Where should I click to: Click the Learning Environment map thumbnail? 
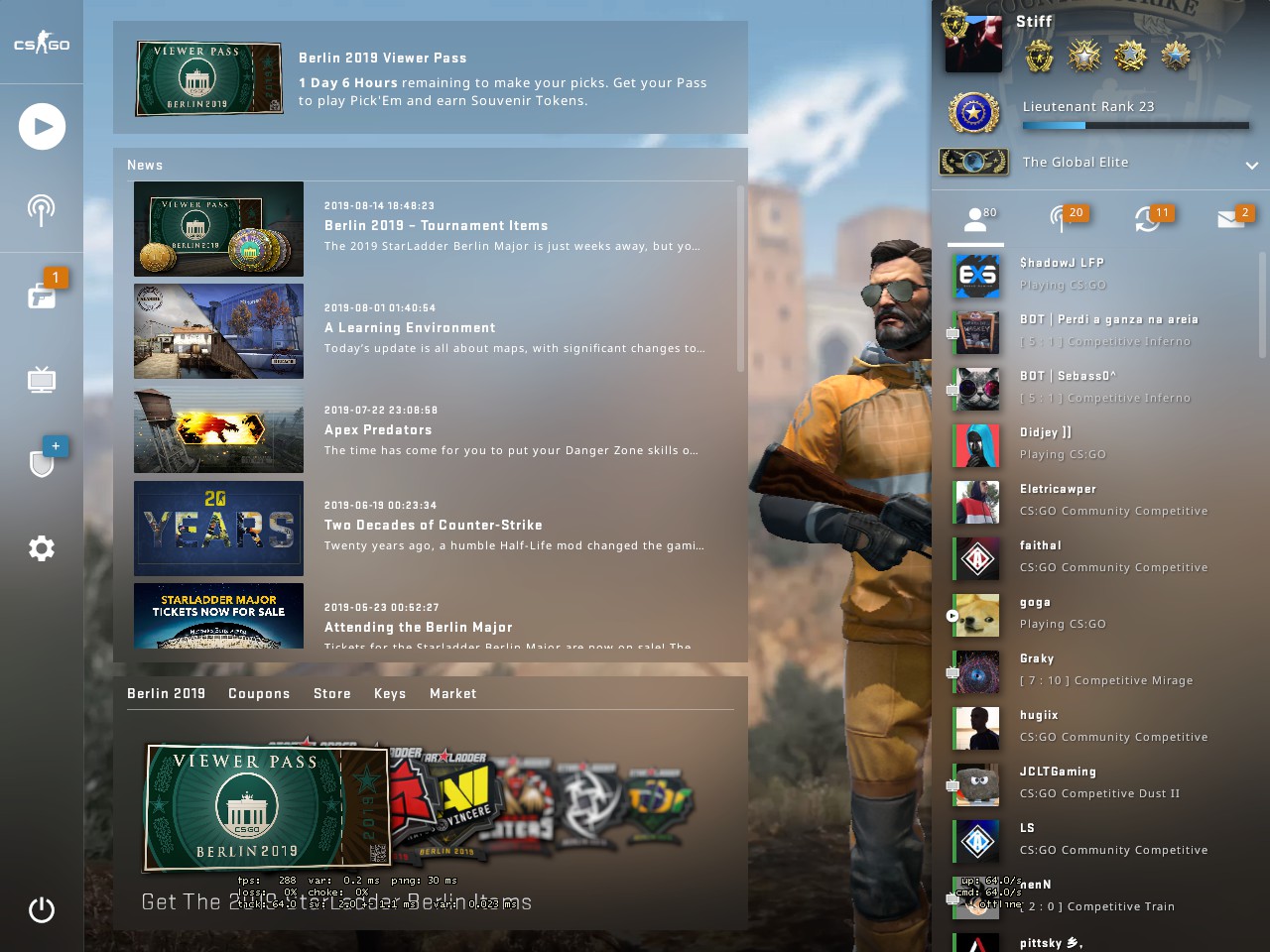(x=218, y=331)
